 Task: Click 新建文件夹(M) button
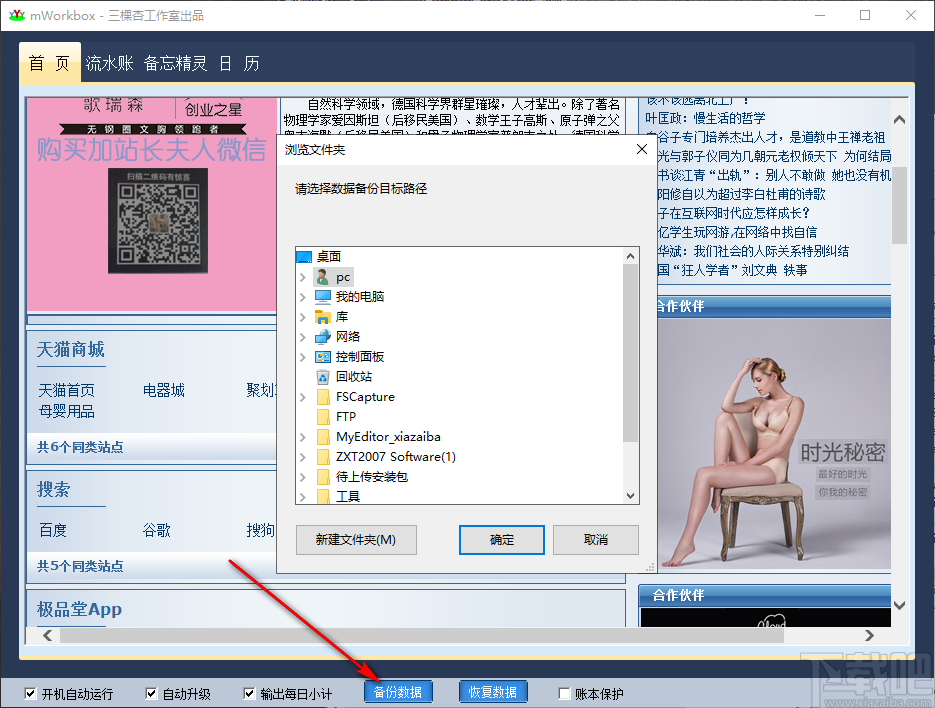tap(356, 540)
